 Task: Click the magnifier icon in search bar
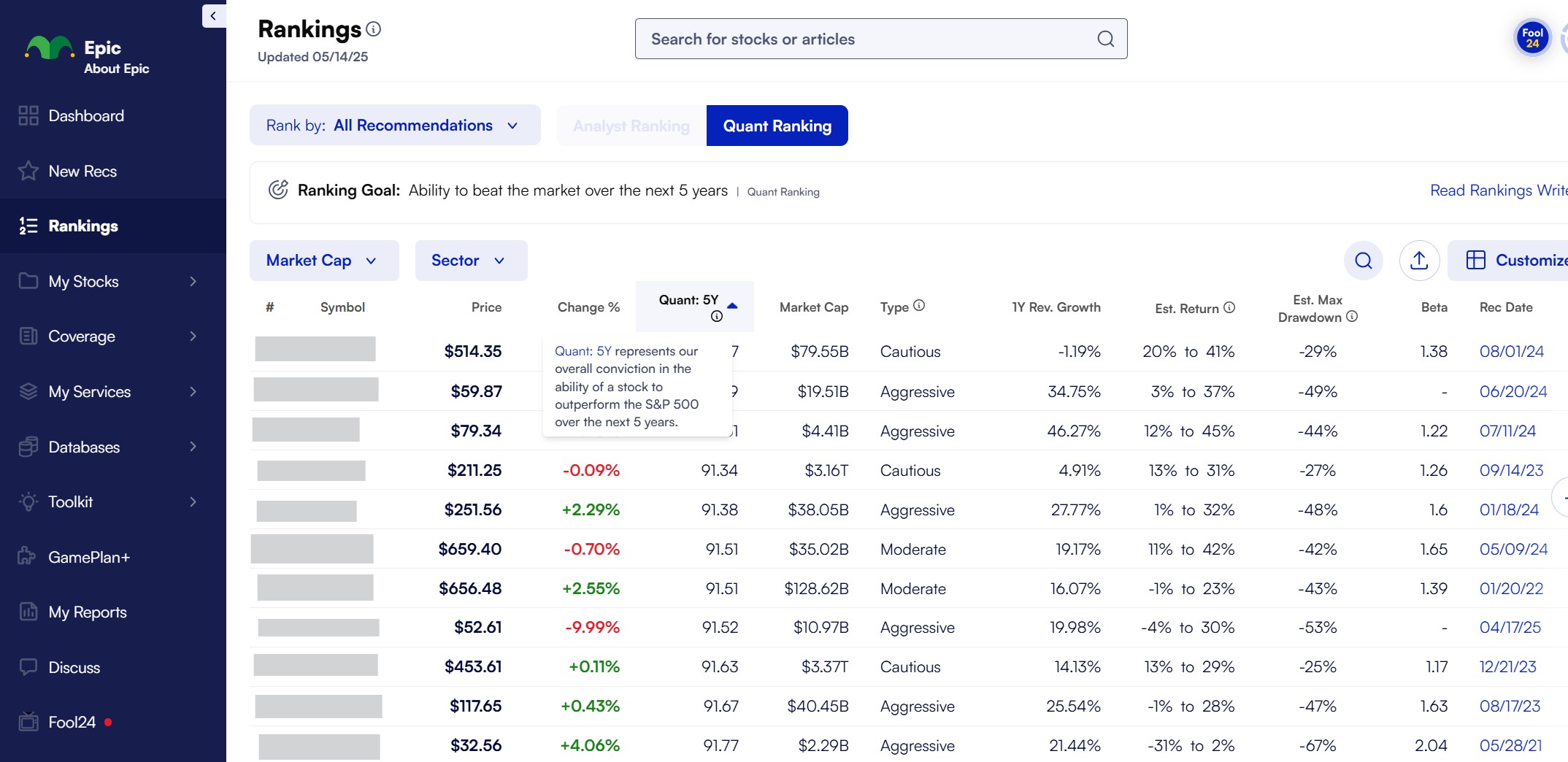1105,39
